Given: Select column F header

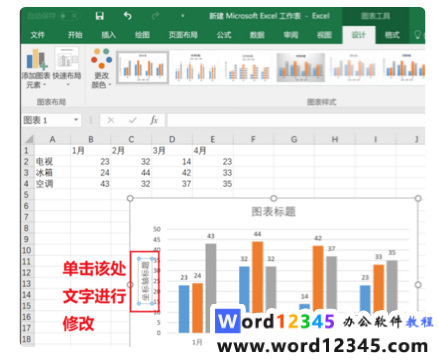Looking at the screenshot, I should 253,139.
